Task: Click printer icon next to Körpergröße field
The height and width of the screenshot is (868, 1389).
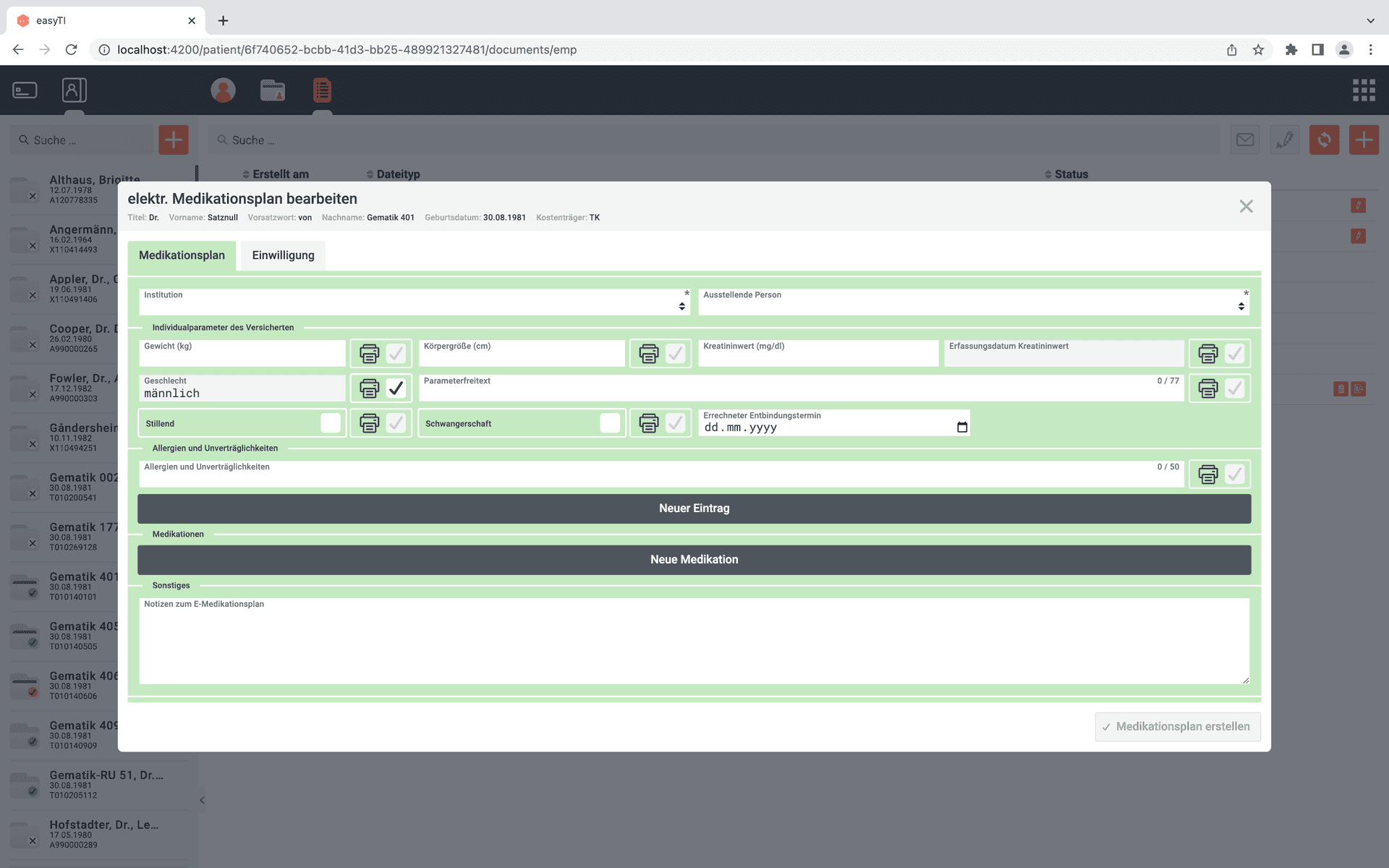Action: (649, 354)
